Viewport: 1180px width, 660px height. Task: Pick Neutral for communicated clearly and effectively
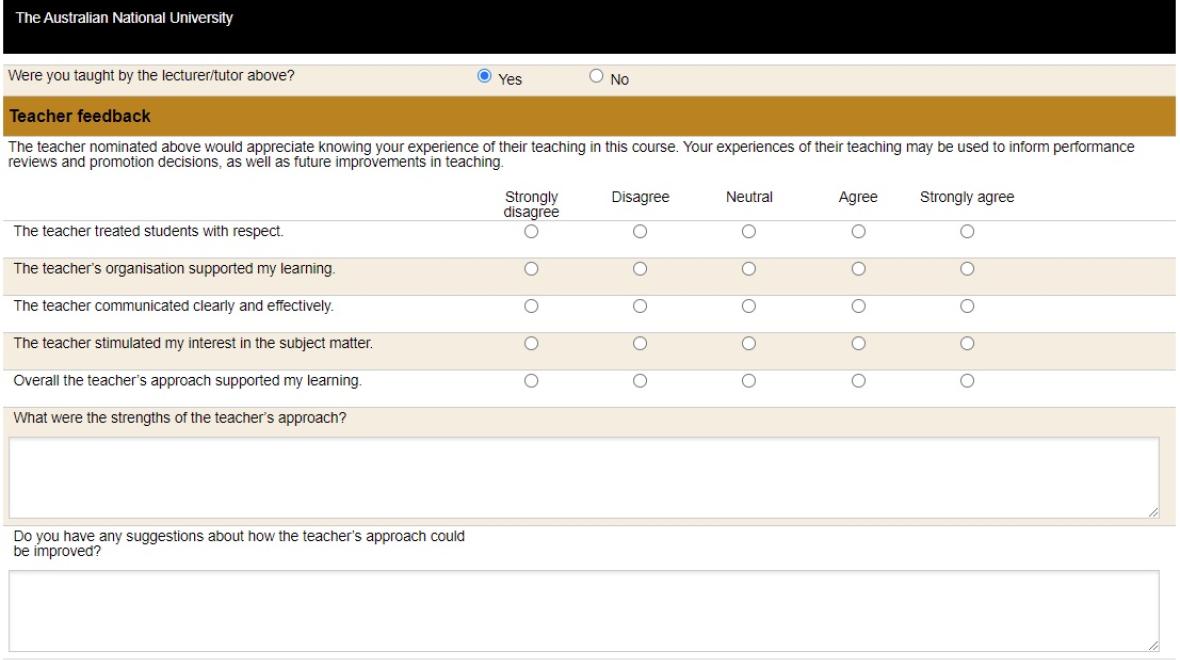tap(749, 306)
